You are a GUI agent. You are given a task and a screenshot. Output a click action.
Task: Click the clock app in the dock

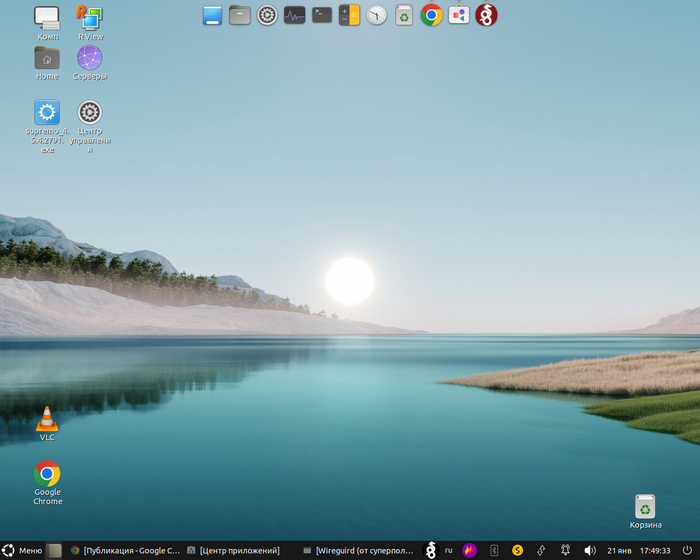click(x=377, y=15)
